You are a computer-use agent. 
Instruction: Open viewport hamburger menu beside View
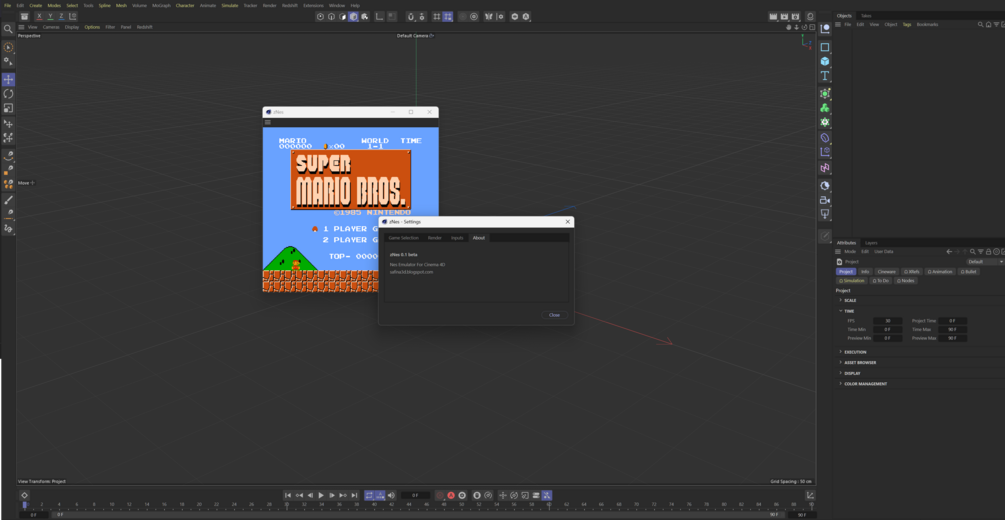pos(21,27)
